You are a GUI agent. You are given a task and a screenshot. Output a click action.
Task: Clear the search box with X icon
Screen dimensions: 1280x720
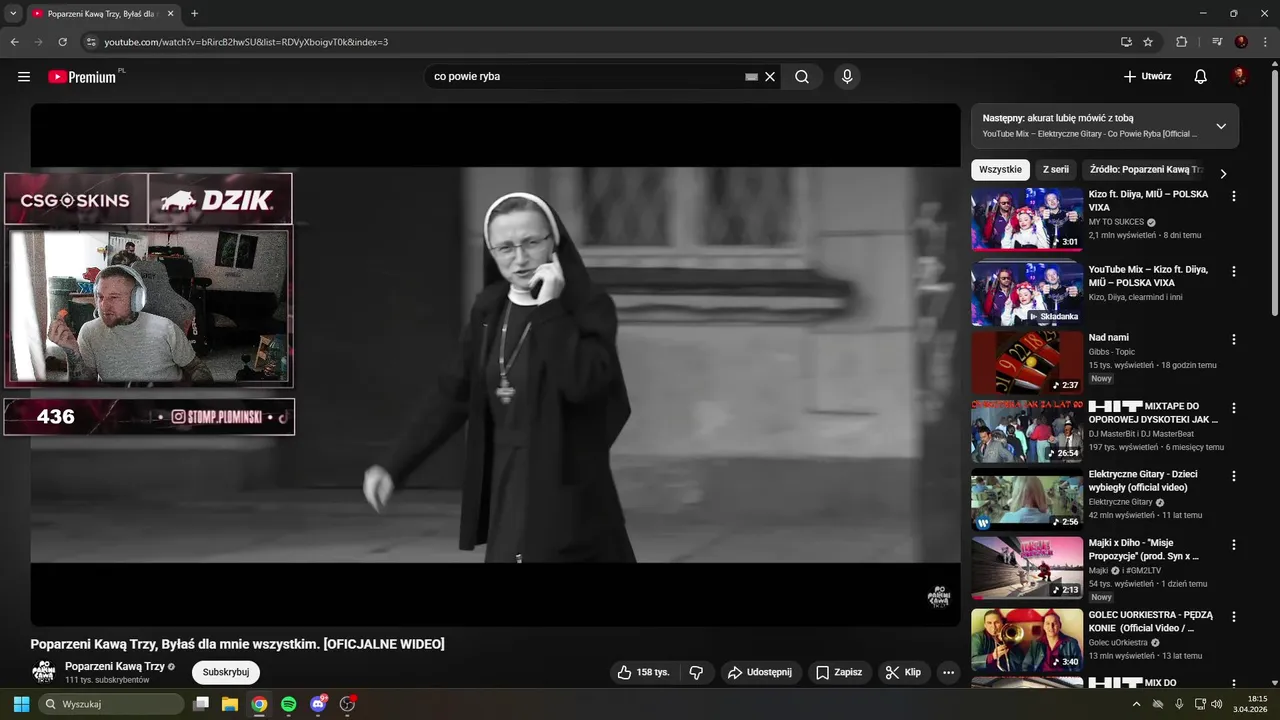[x=770, y=77]
